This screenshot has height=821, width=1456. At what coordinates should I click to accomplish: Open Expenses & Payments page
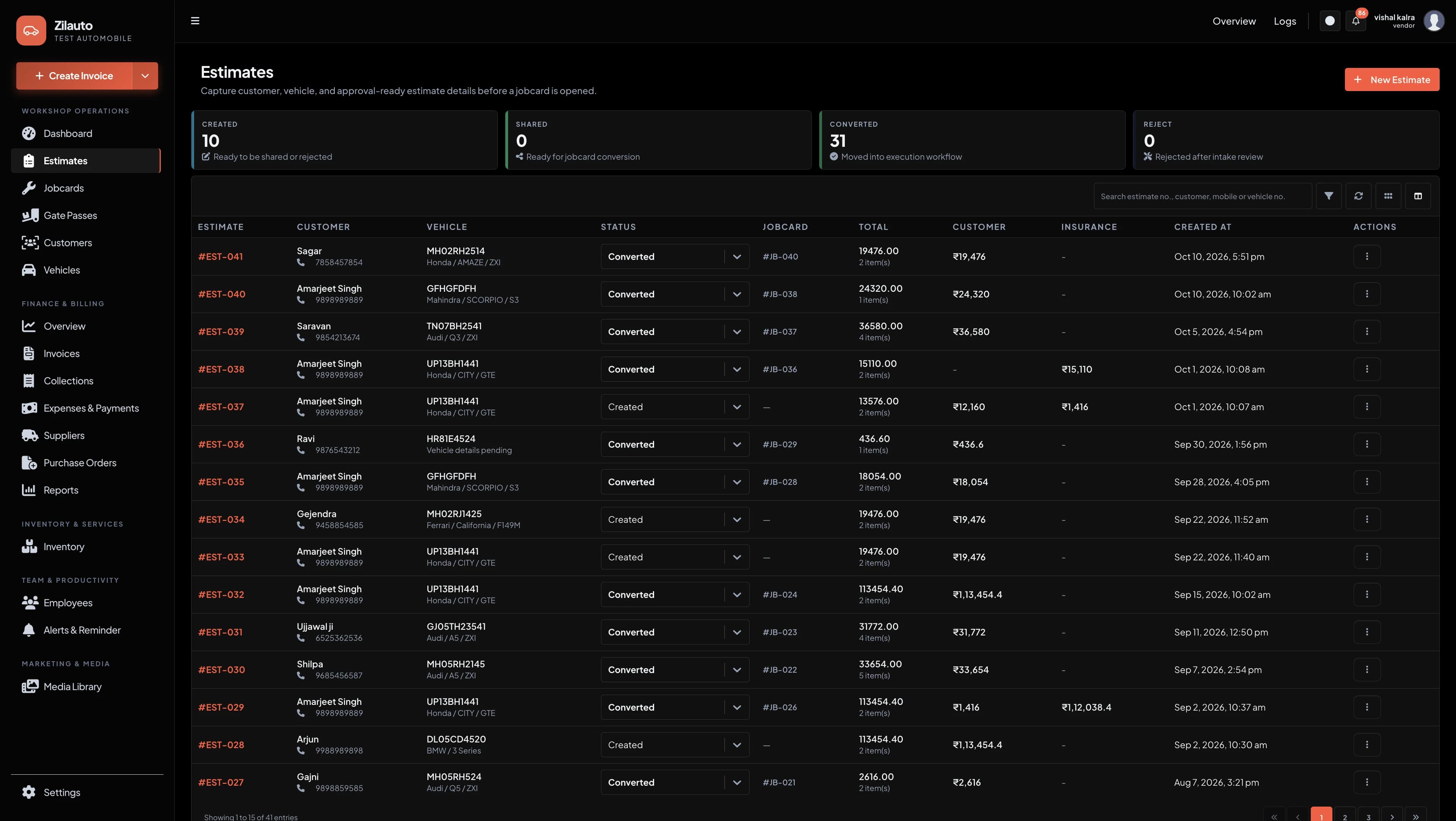click(86, 408)
